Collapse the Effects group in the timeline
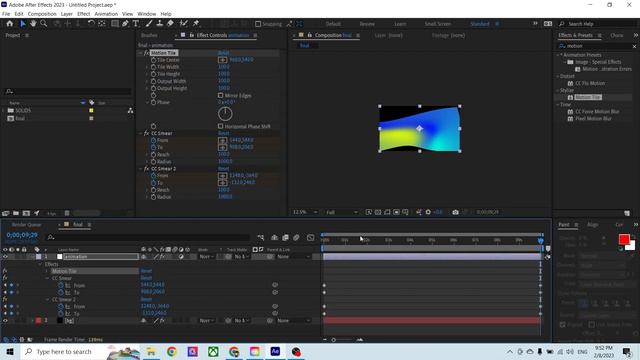This screenshot has width=640, height=360. [x=40, y=264]
